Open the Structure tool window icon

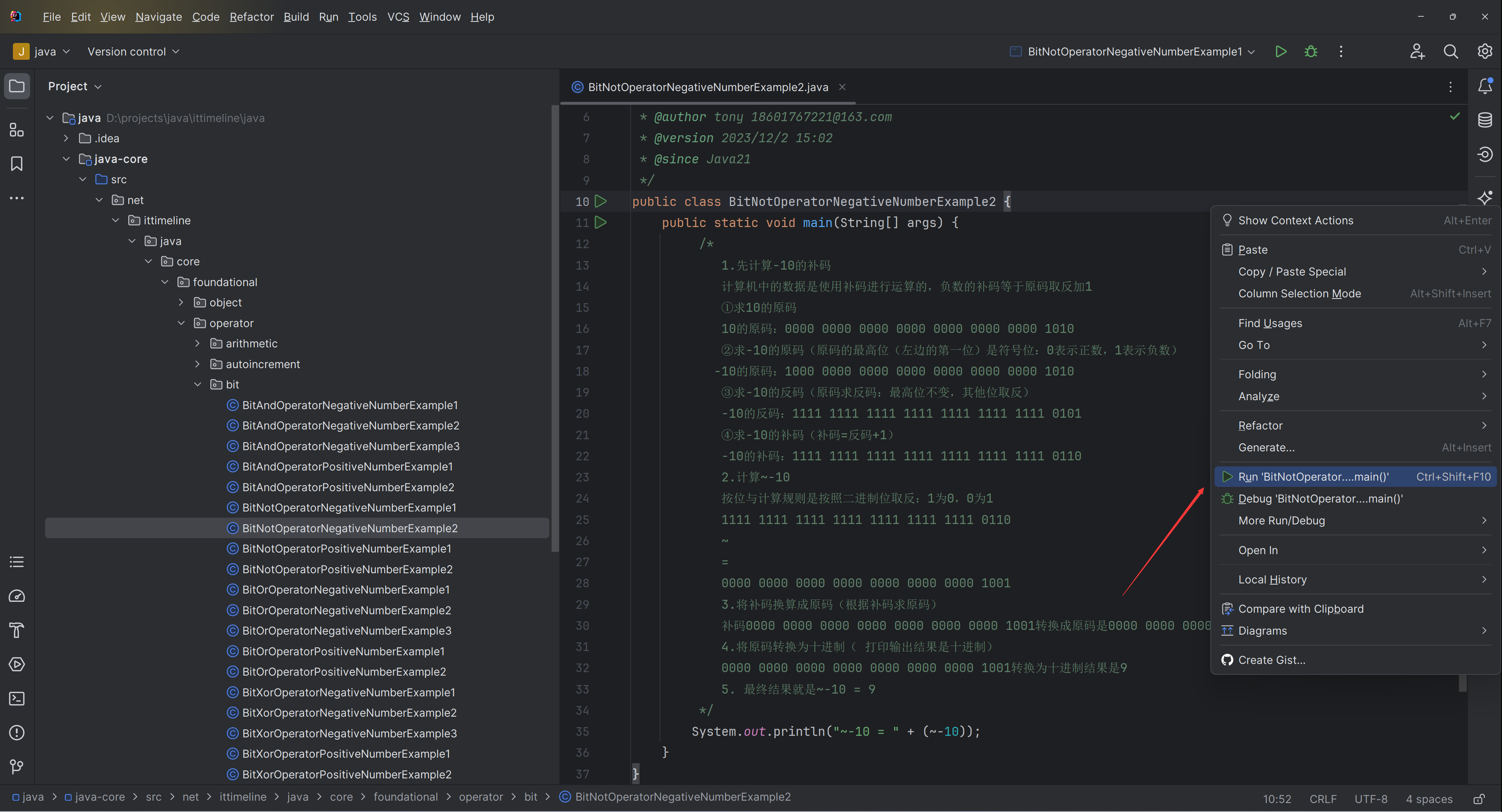[17, 129]
